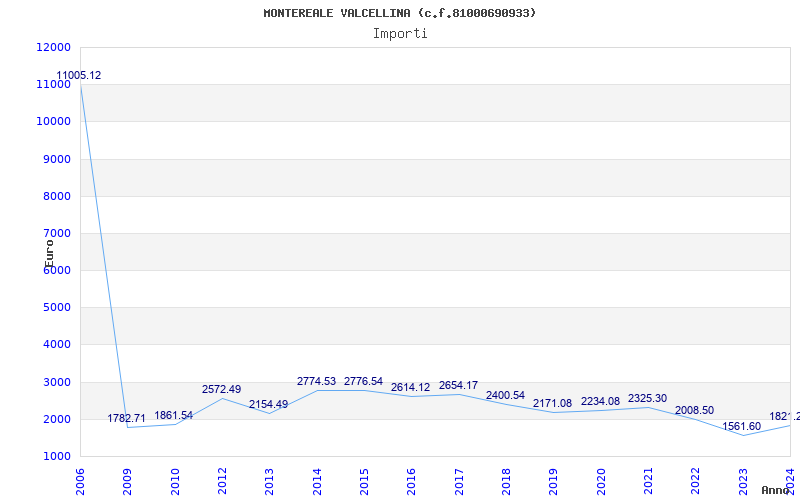Screen dimensions: 800x500
Task: Click the Euro y-axis title
Action: (x=49, y=252)
